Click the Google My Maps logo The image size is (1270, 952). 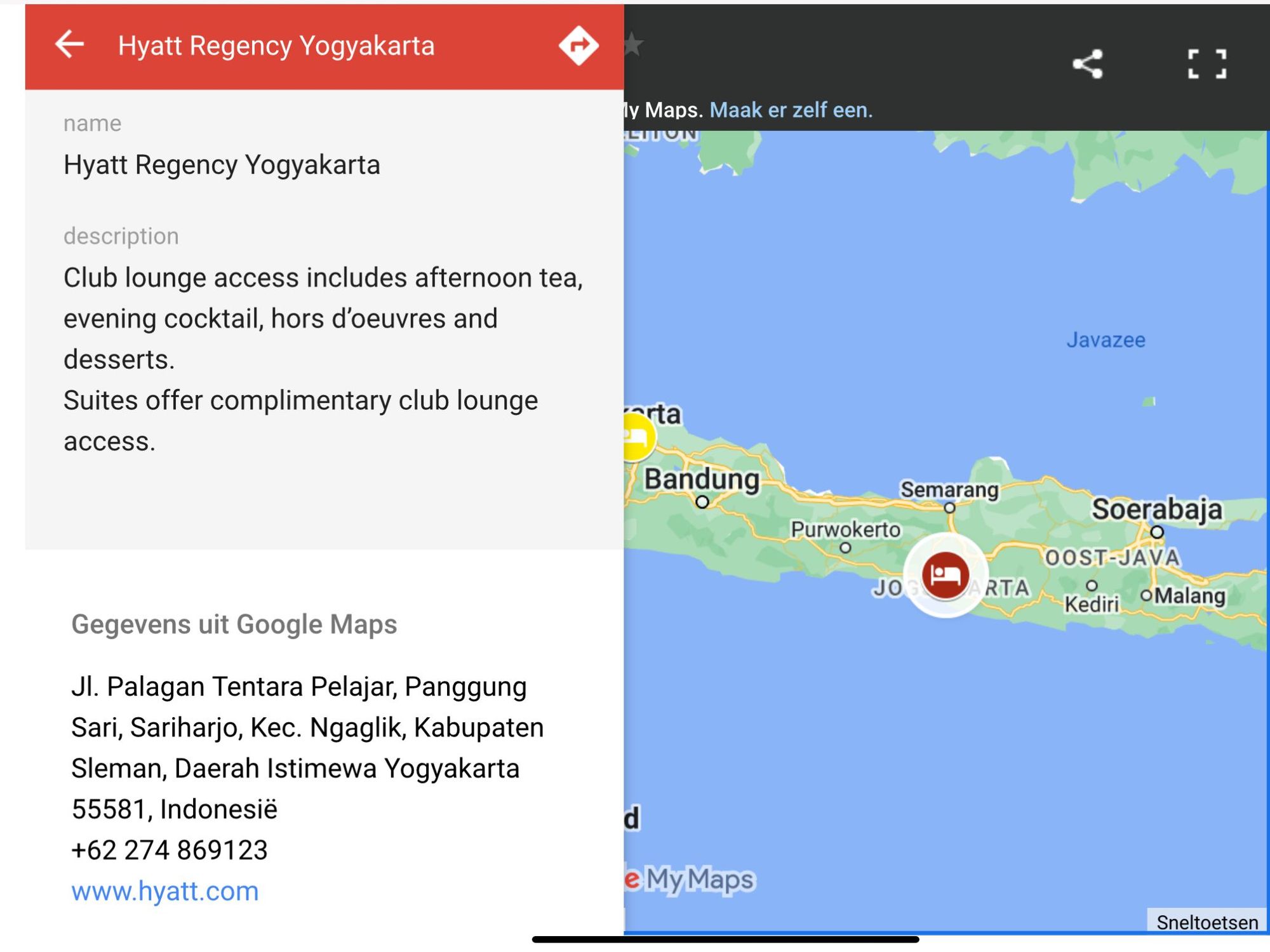click(690, 879)
